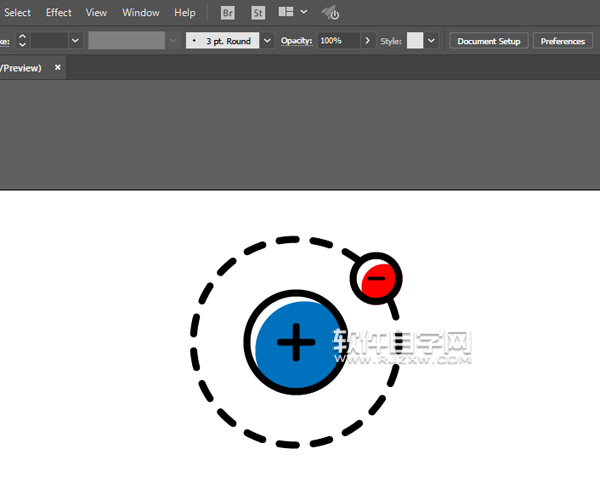This screenshot has width=600, height=483.
Task: Open Adobe Stock via St icon
Action: [x=258, y=13]
